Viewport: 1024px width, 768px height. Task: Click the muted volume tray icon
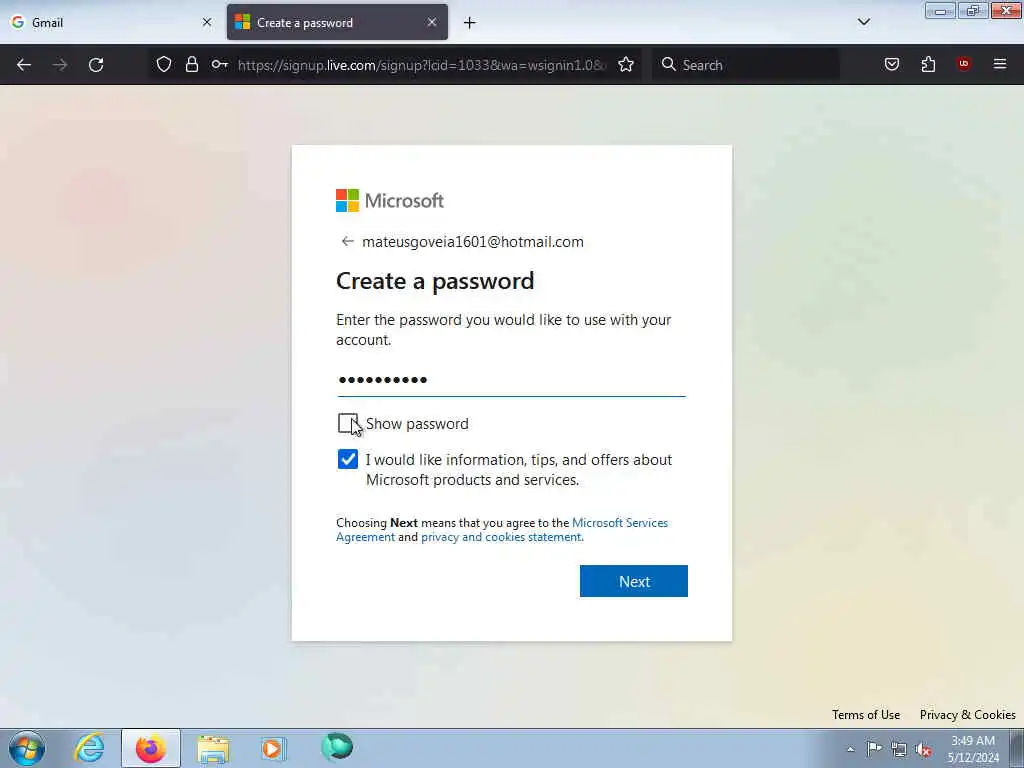(923, 749)
